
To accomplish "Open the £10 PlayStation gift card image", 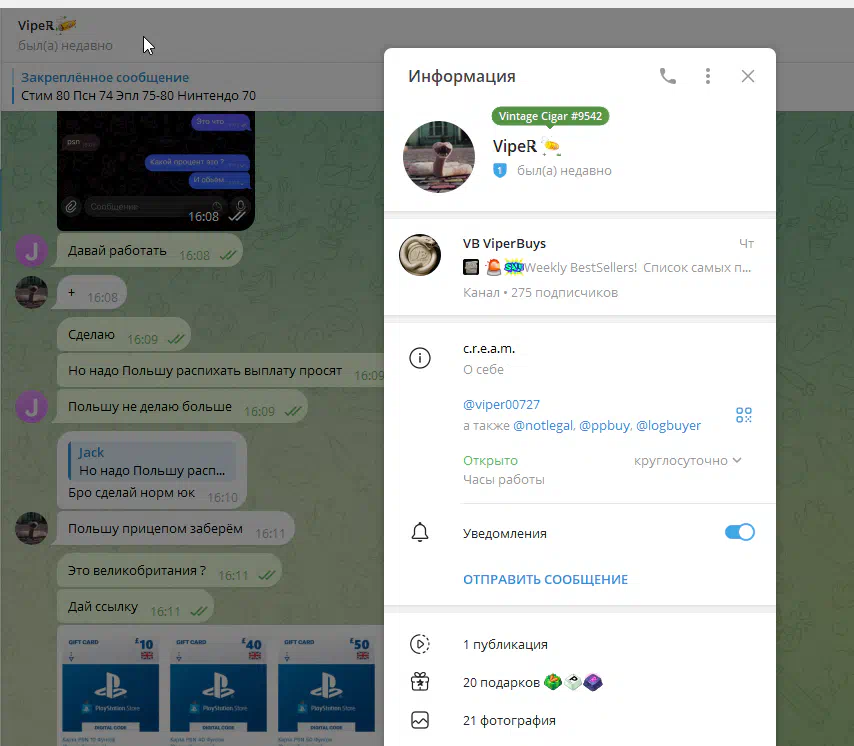I will pyautogui.click(x=110, y=690).
